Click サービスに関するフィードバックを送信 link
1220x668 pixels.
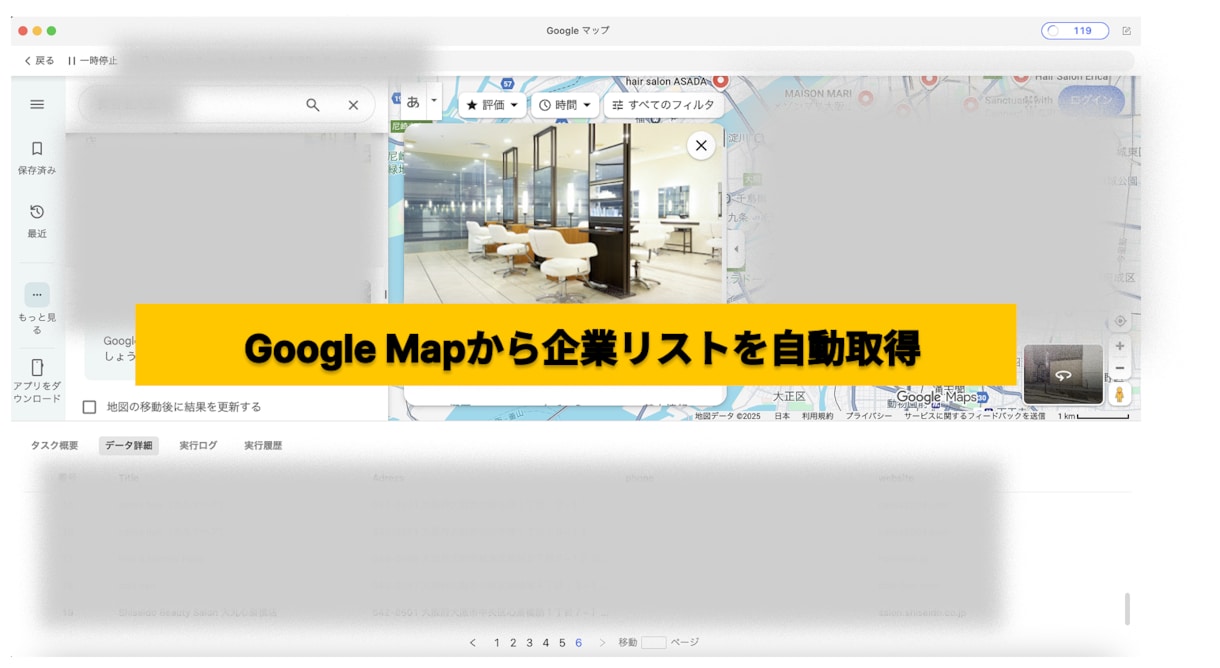pos(975,416)
